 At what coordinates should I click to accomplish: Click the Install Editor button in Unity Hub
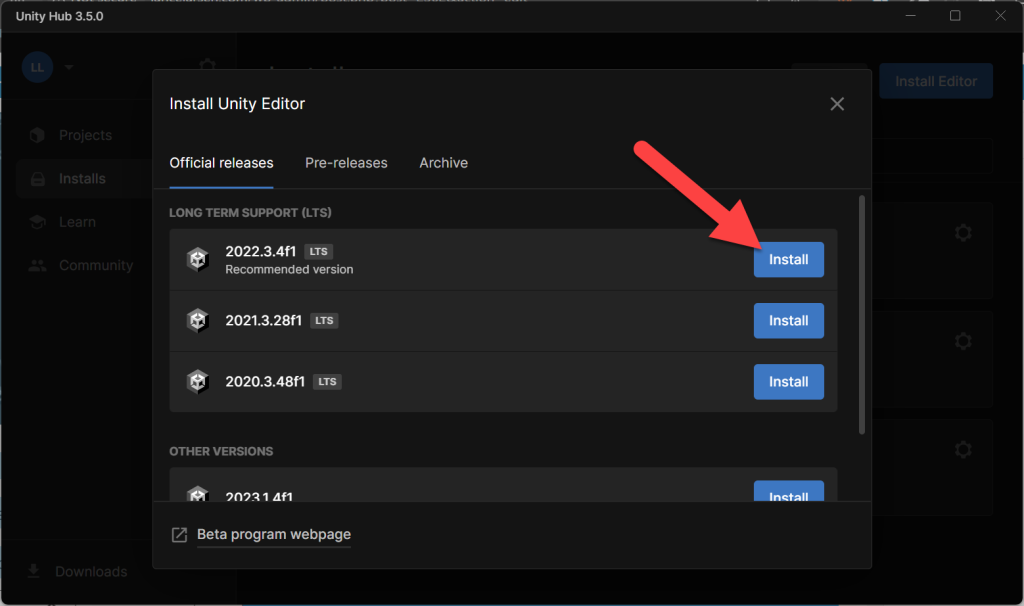936,81
